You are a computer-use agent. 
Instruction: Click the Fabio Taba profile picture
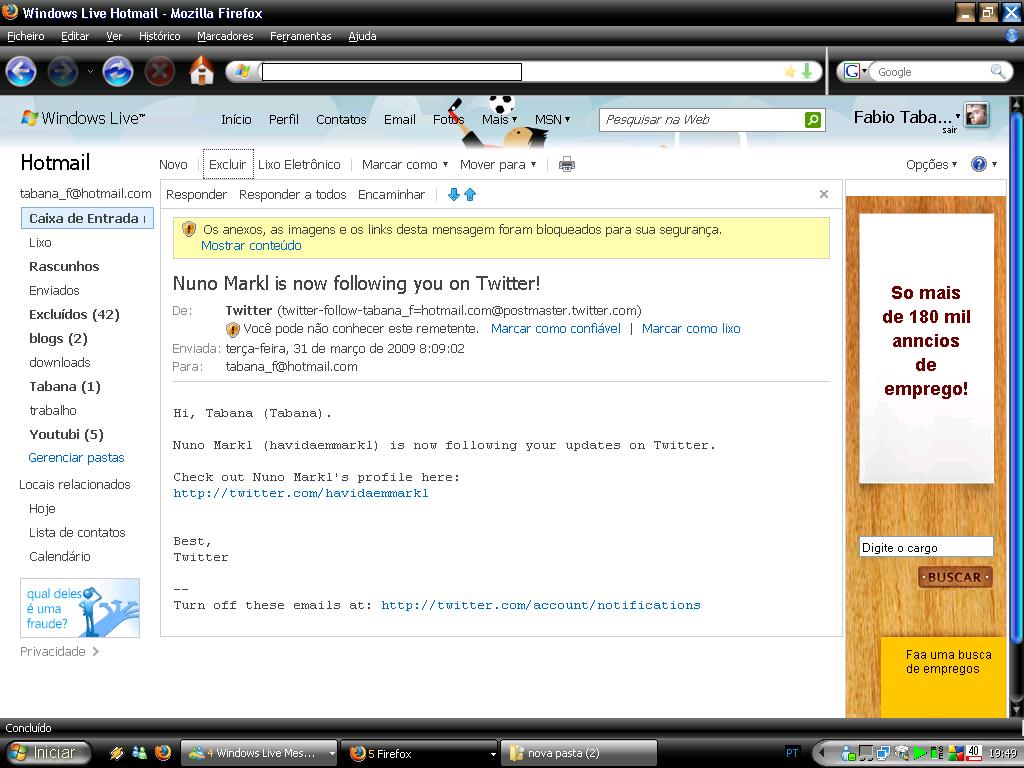click(x=976, y=115)
